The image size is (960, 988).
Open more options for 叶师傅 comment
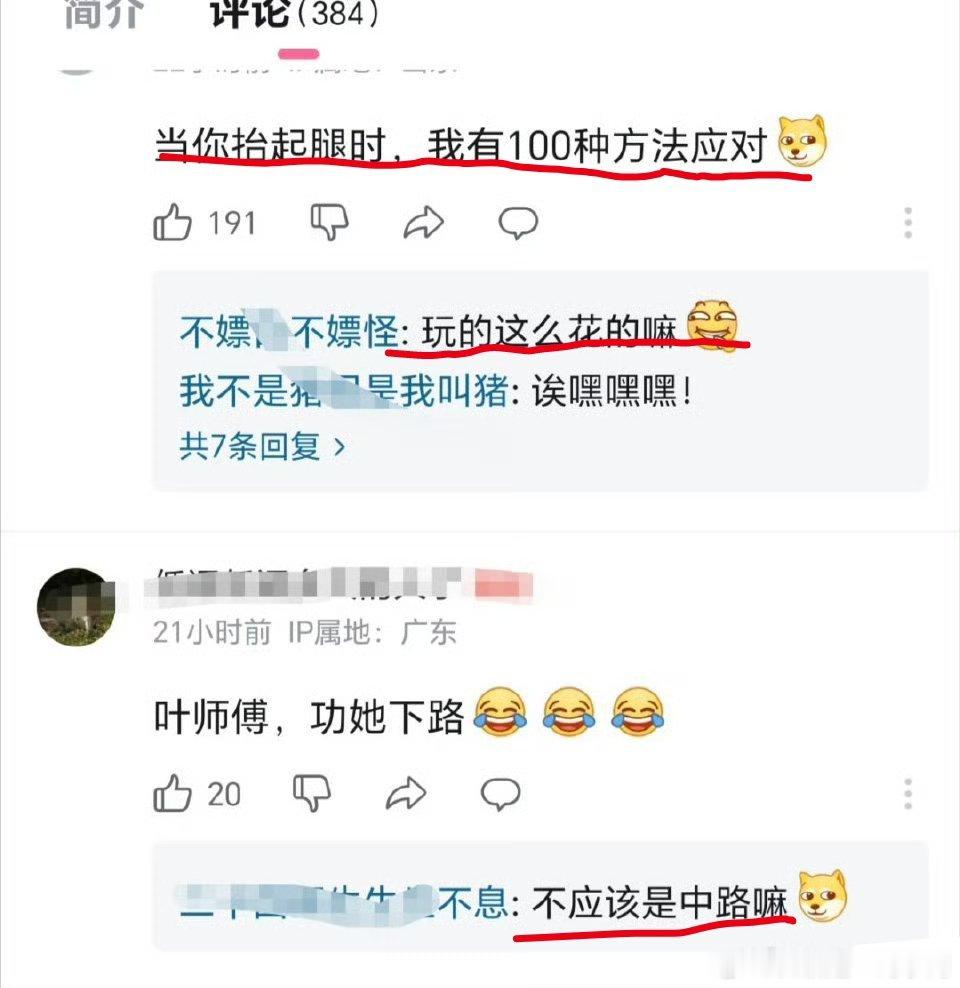[x=908, y=793]
